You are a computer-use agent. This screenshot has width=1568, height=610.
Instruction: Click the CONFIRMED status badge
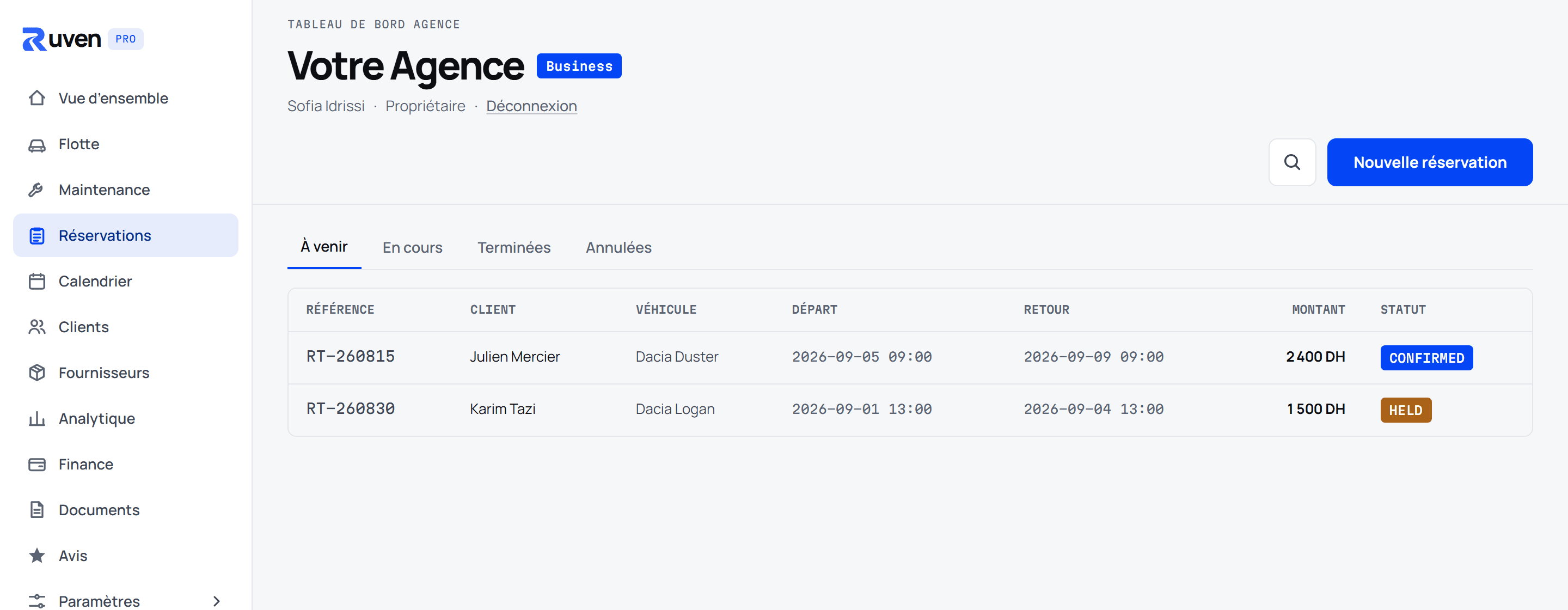click(1426, 358)
